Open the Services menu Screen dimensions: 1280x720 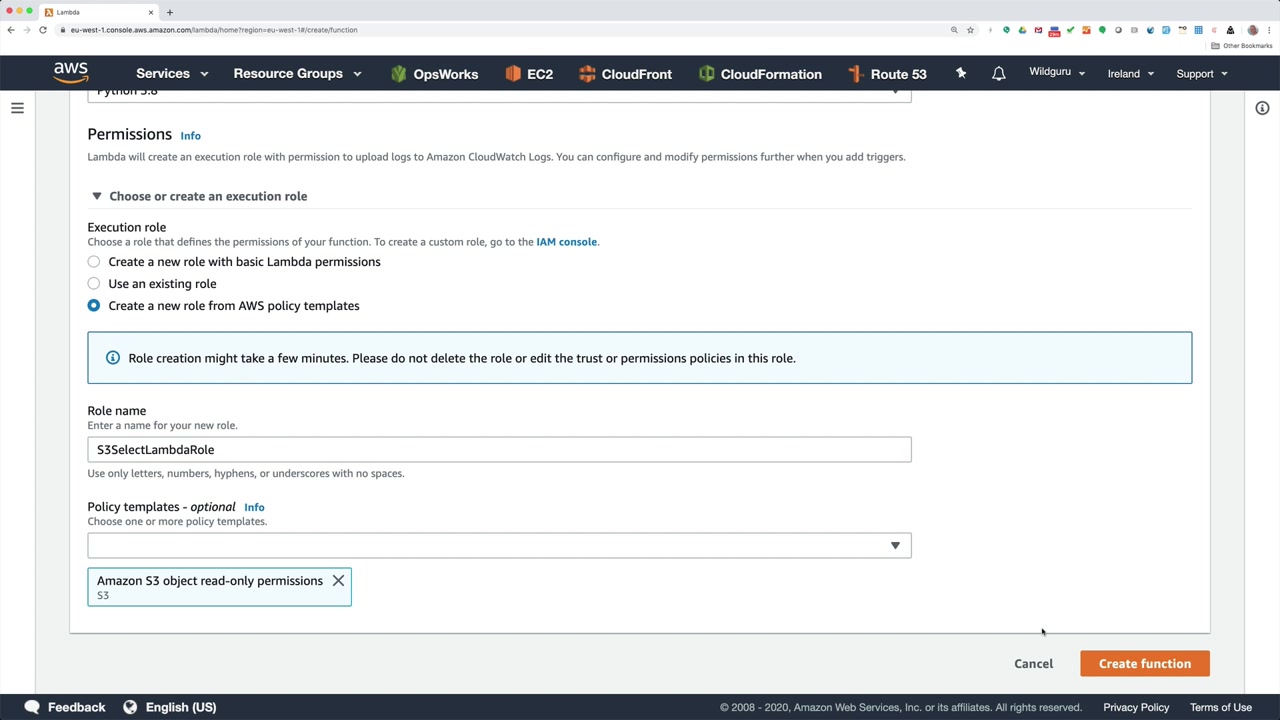172,74
